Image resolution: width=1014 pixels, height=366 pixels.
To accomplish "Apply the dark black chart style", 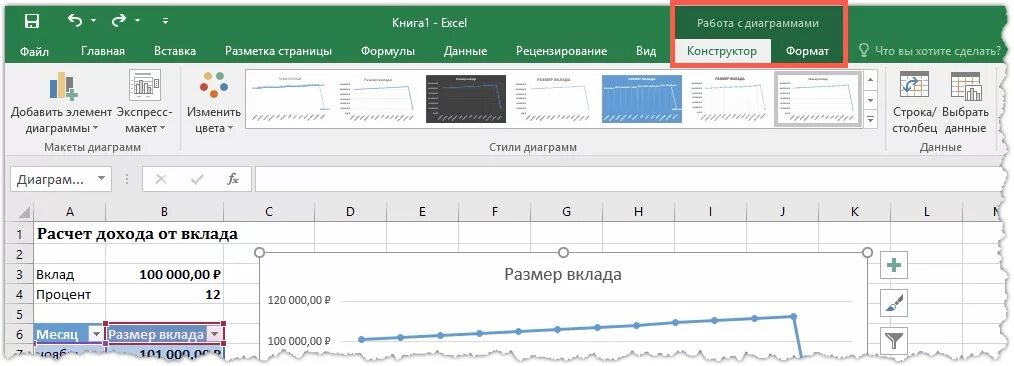I will (x=465, y=98).
